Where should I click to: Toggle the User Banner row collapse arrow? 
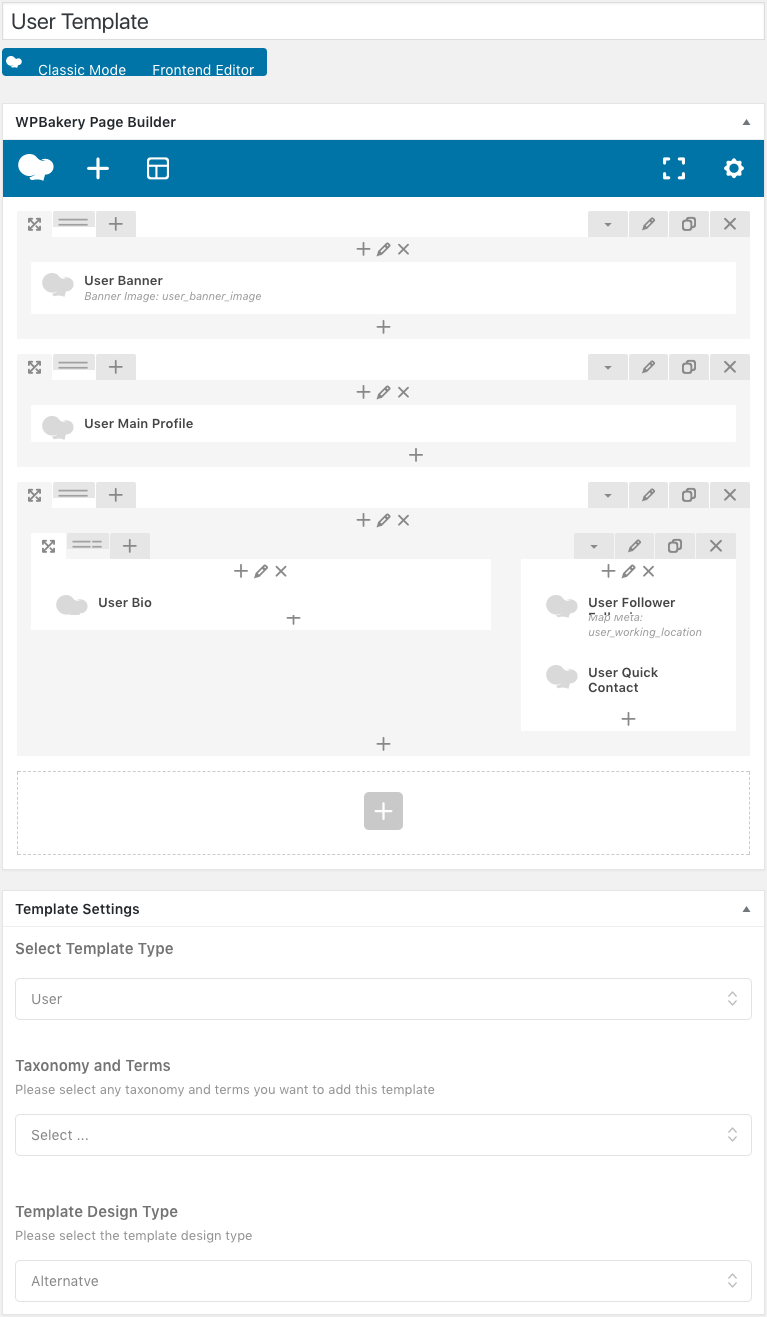click(607, 225)
